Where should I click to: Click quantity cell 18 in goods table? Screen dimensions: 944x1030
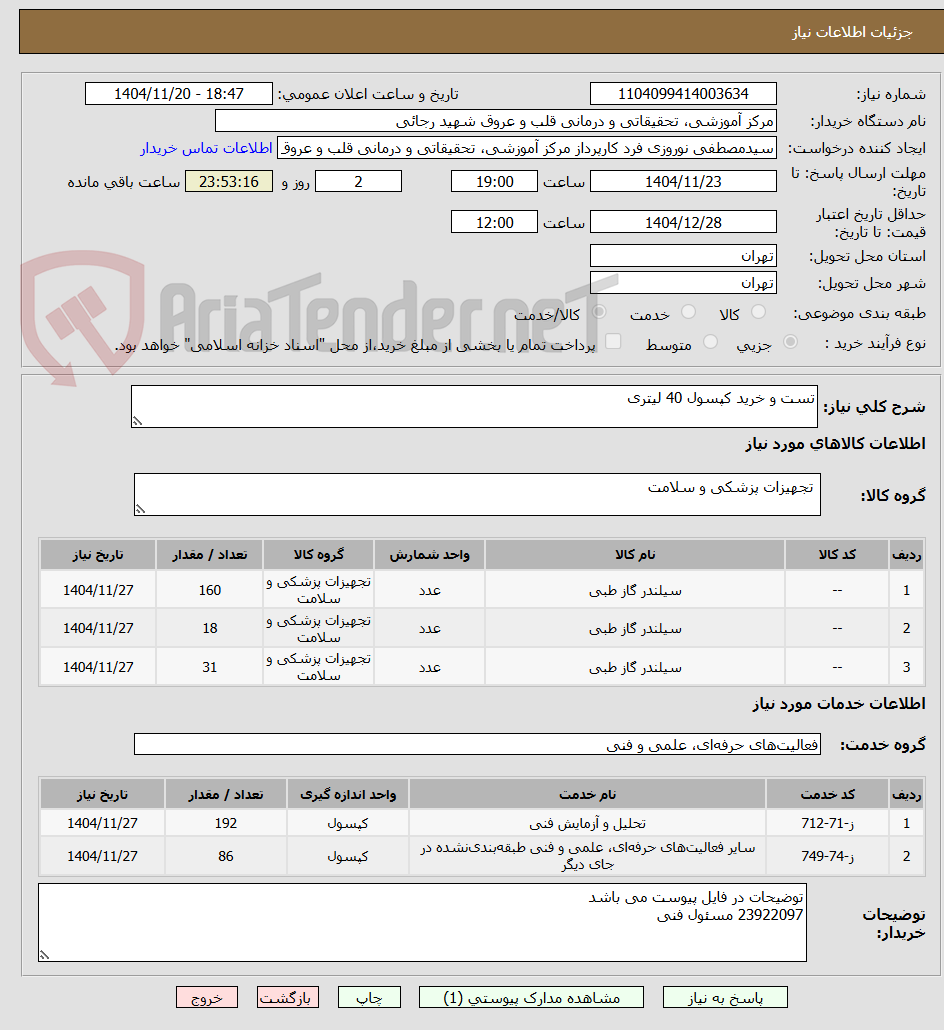[210, 628]
